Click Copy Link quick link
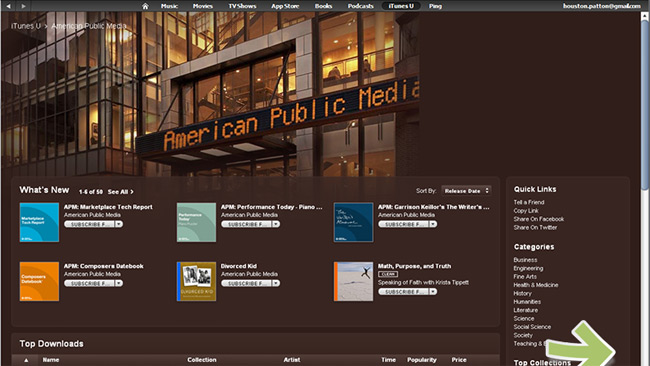This screenshot has width=650, height=366. [x=526, y=211]
